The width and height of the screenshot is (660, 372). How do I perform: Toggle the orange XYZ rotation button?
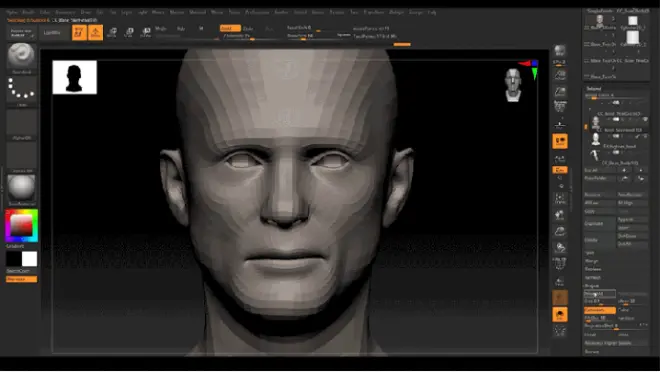tap(560, 170)
